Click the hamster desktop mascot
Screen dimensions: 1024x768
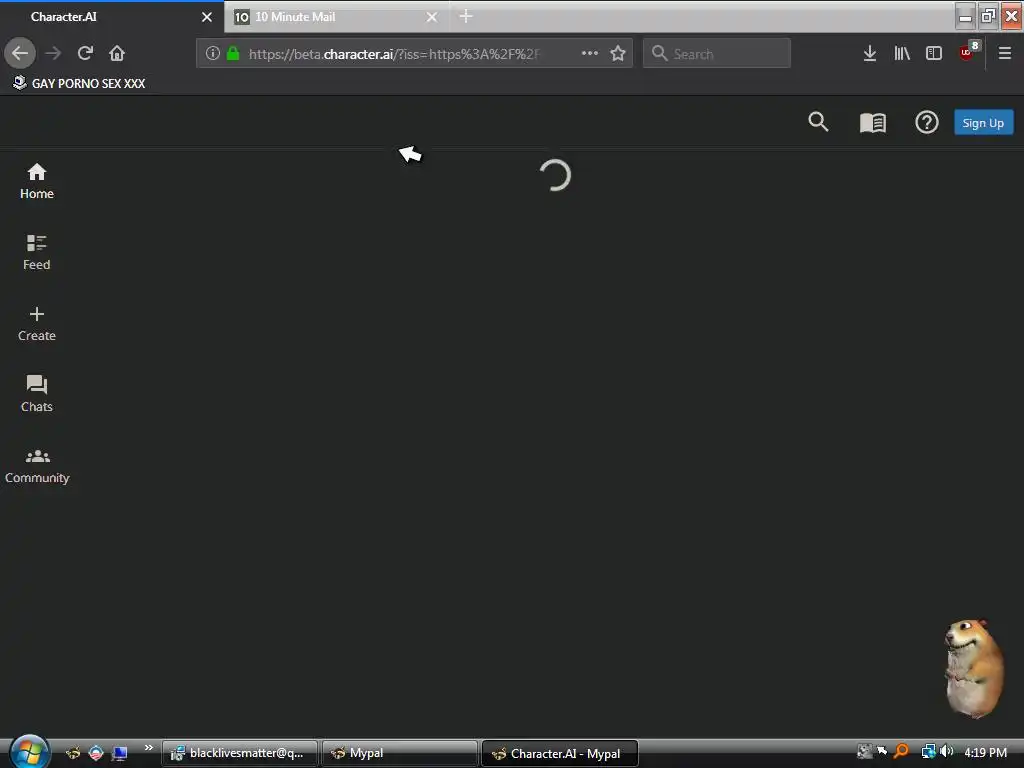pos(974,667)
